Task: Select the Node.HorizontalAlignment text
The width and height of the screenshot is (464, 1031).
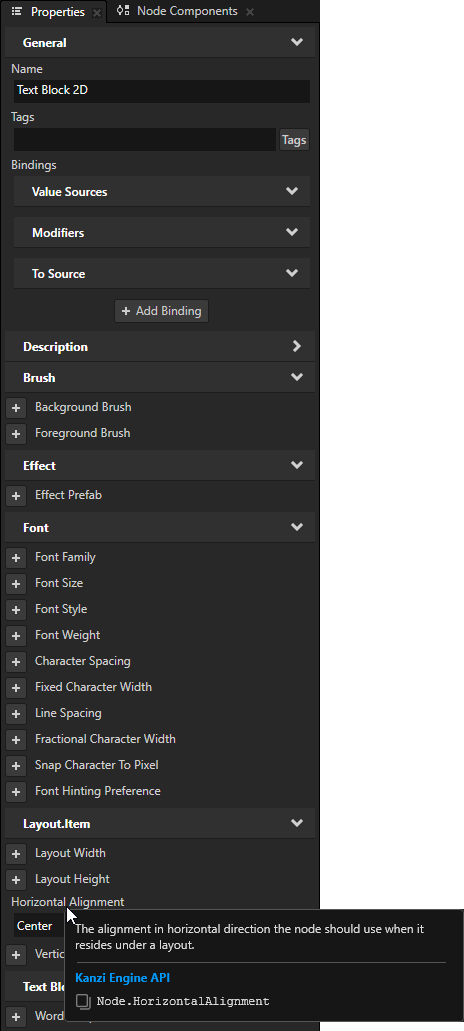Action: click(x=183, y=1001)
